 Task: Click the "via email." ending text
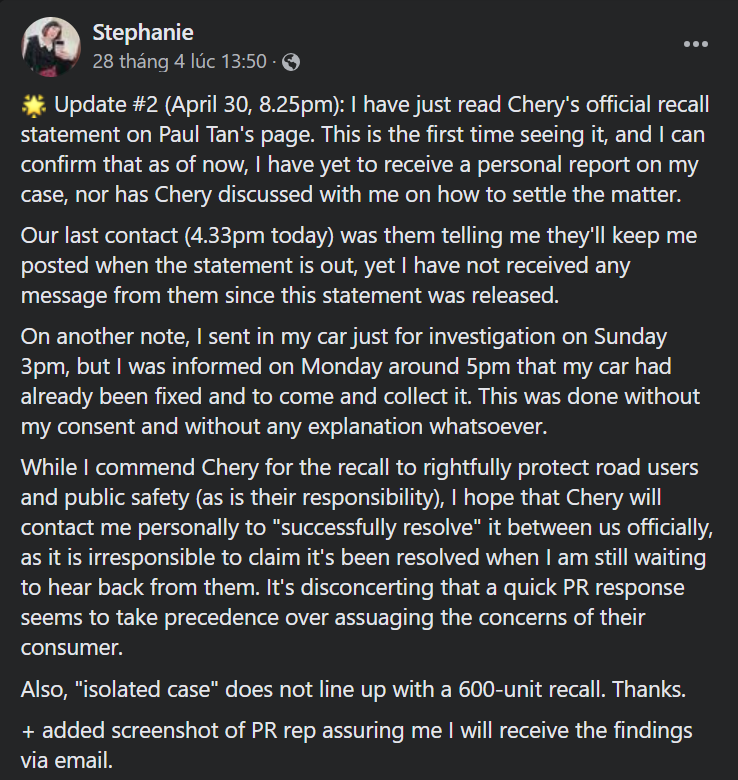66,759
